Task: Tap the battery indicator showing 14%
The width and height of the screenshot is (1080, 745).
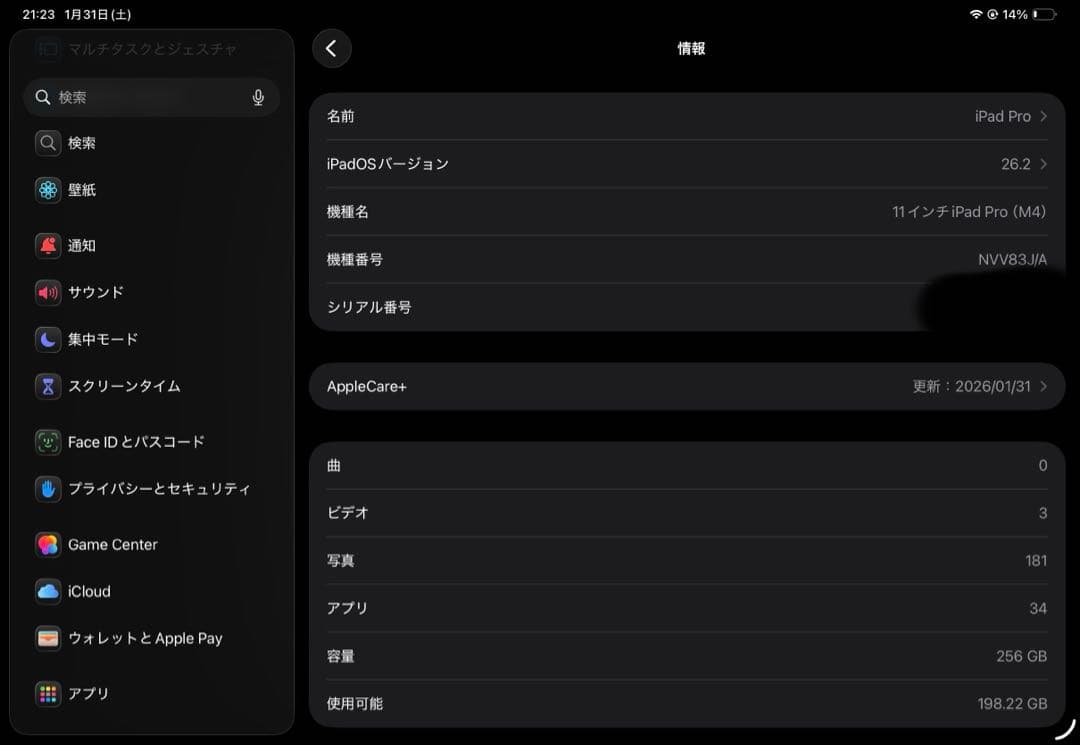Action: point(1035,14)
